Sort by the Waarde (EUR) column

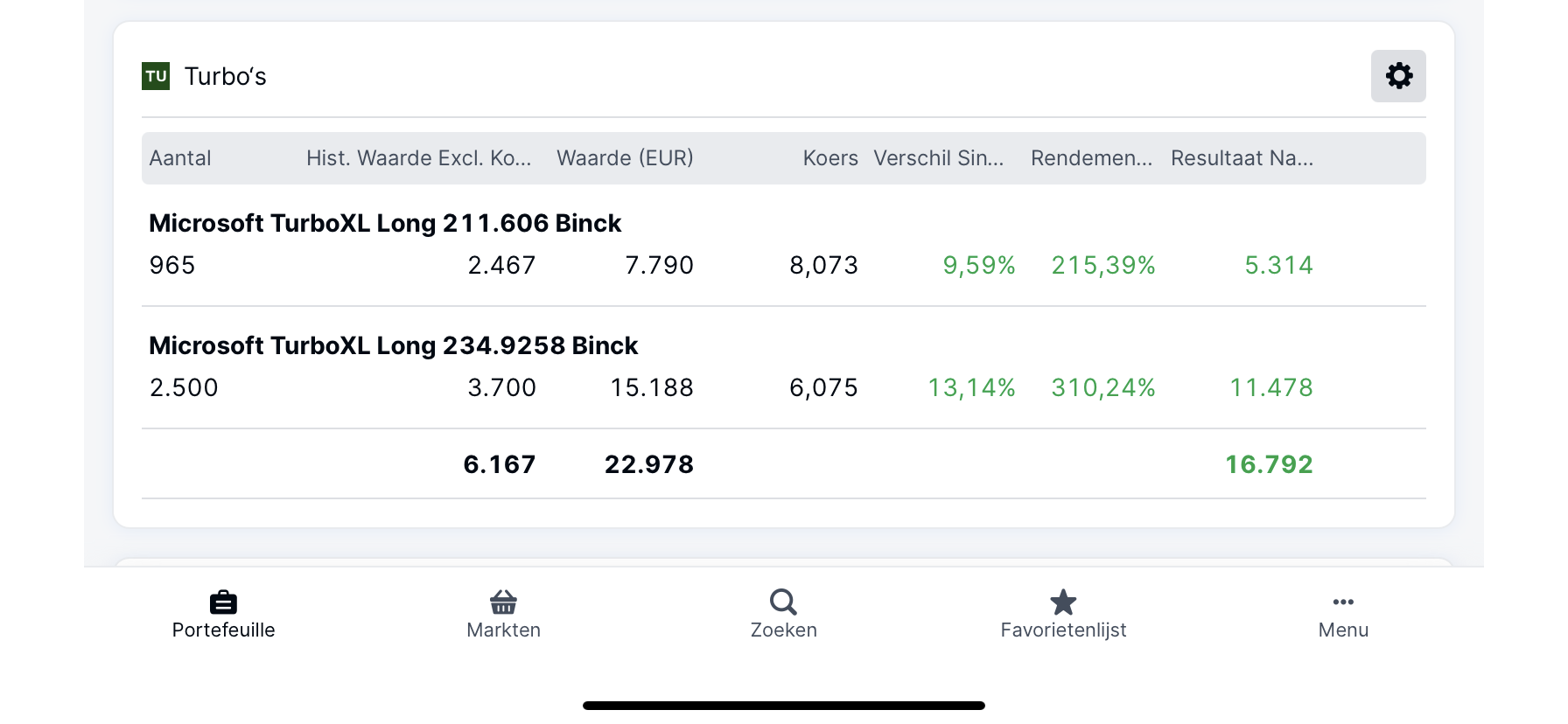coord(625,158)
